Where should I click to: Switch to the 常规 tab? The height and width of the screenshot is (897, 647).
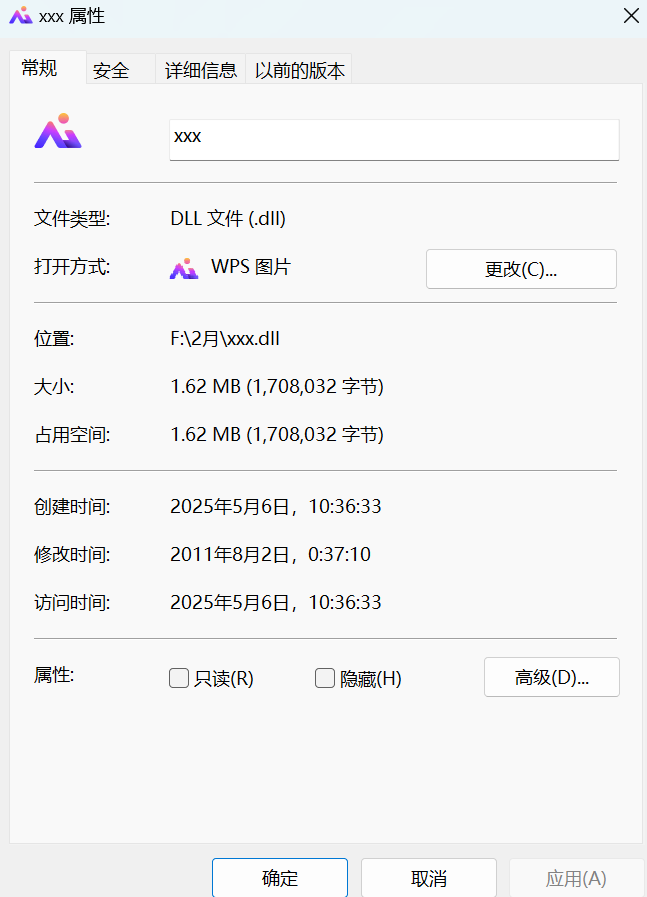tap(48, 68)
